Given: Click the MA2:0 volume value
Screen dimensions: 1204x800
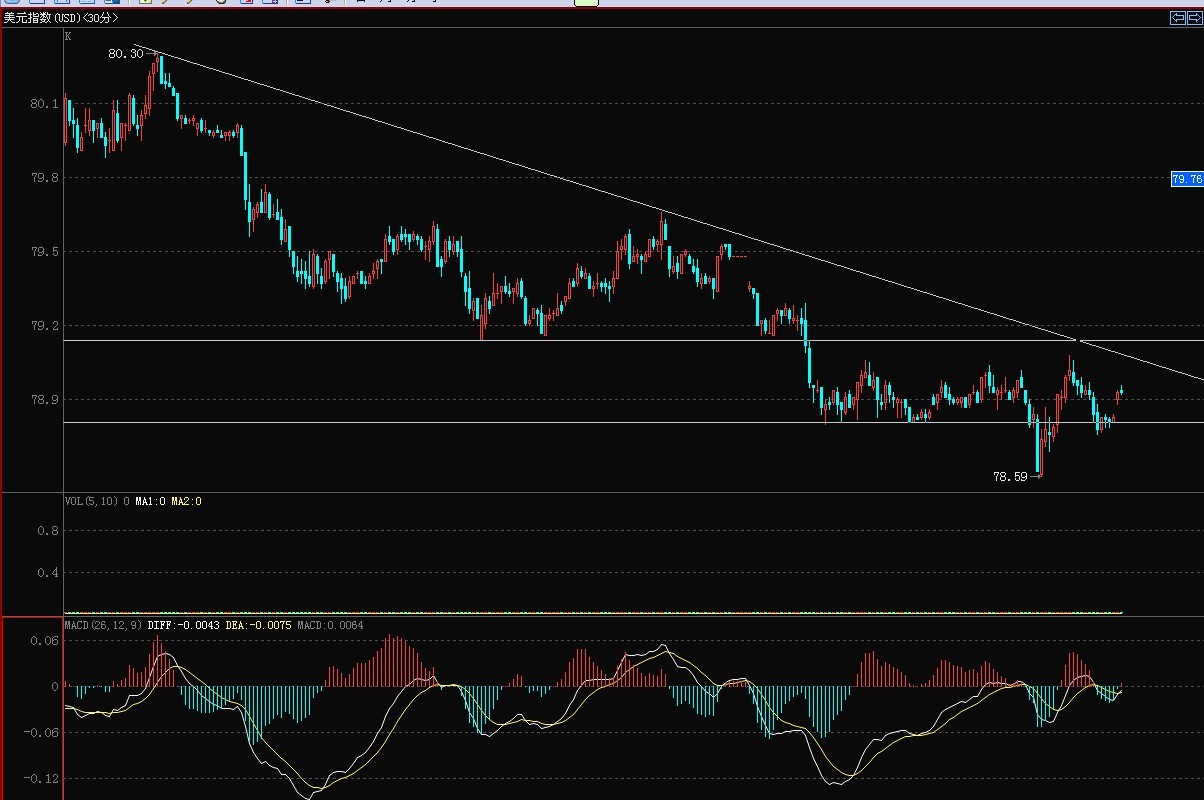Looking at the screenshot, I should (186, 501).
